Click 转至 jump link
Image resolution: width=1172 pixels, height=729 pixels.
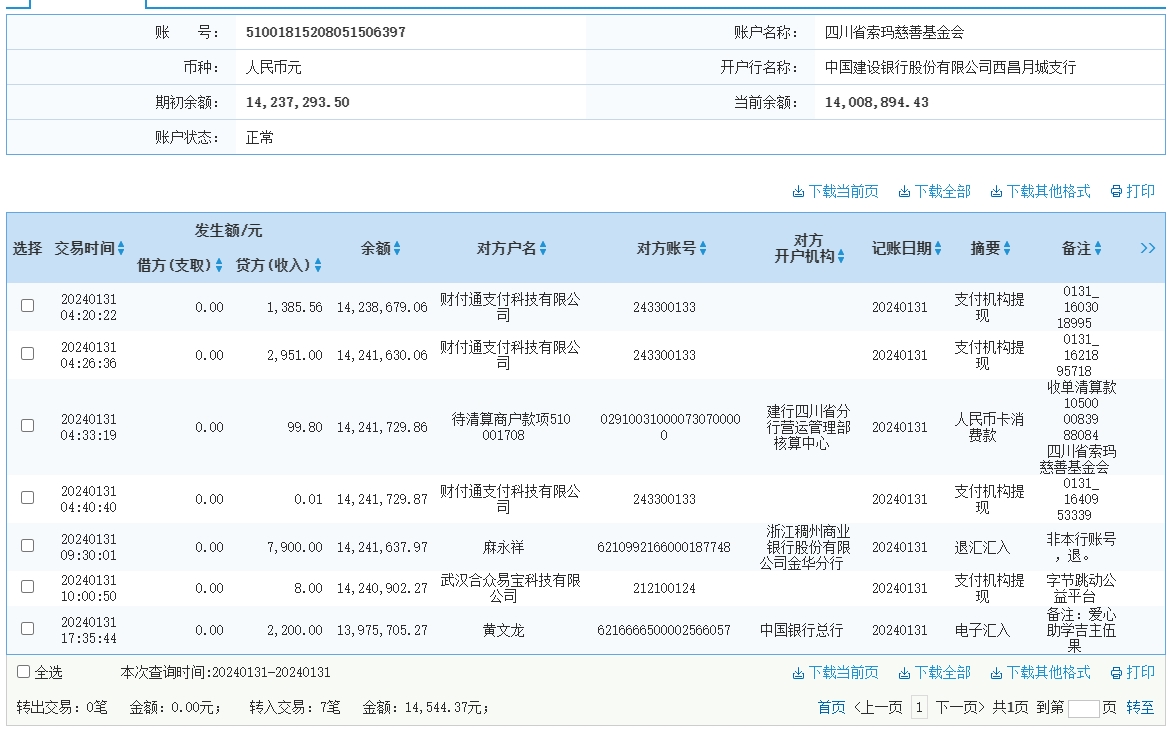1140,707
